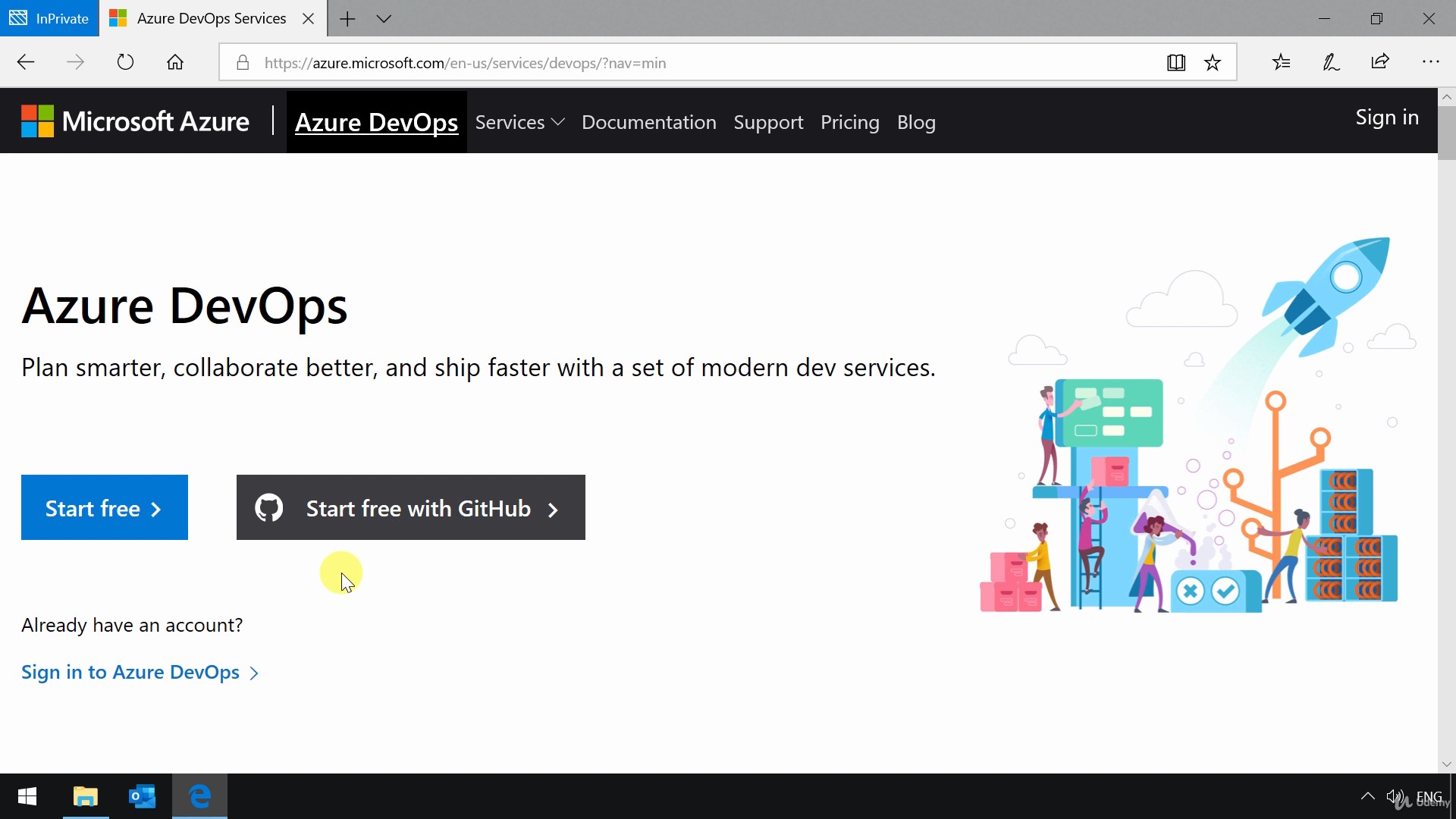Open Reading view book icon
Viewport: 1456px width, 819px height.
point(1176,63)
